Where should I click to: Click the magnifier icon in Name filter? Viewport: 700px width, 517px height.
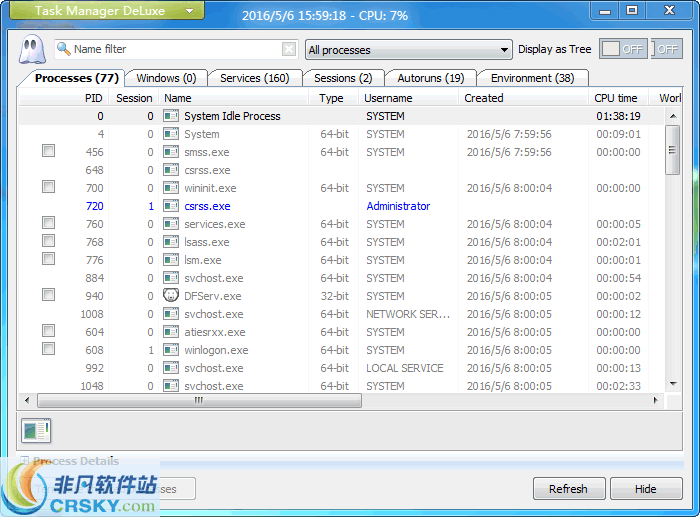click(x=64, y=49)
